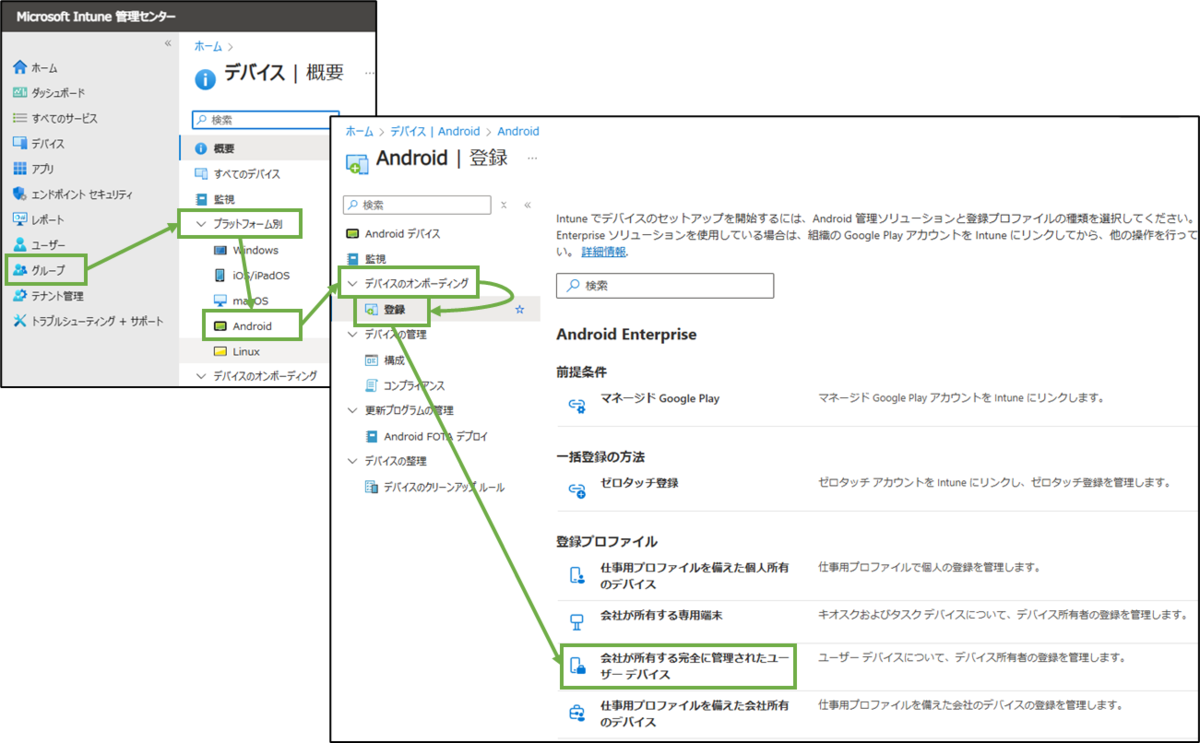This screenshot has height=743, width=1200.
Task: Open 会社が所有する完全に管理されたユーザー デバイス
Action: [x=695, y=666]
